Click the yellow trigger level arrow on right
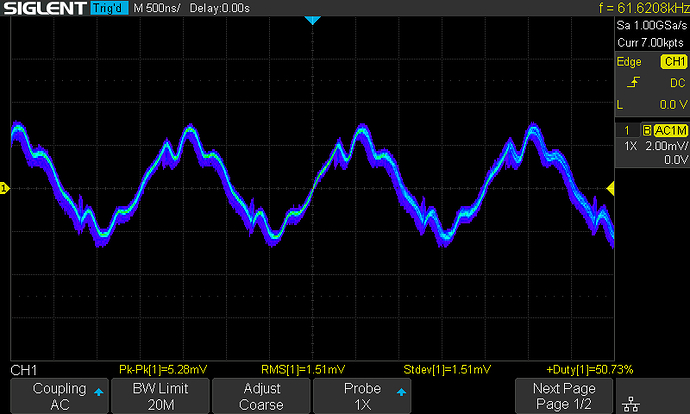This screenshot has width=690, height=414. (611, 188)
